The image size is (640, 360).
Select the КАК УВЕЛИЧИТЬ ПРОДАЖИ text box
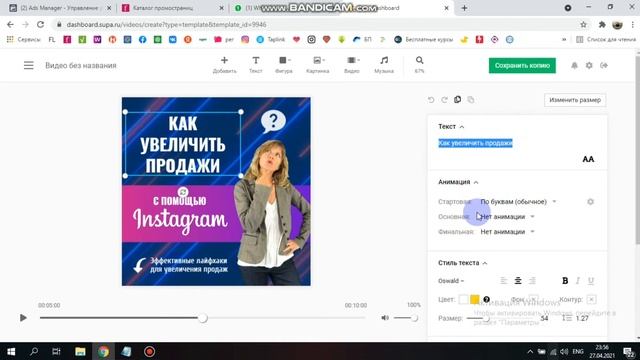tap(183, 144)
